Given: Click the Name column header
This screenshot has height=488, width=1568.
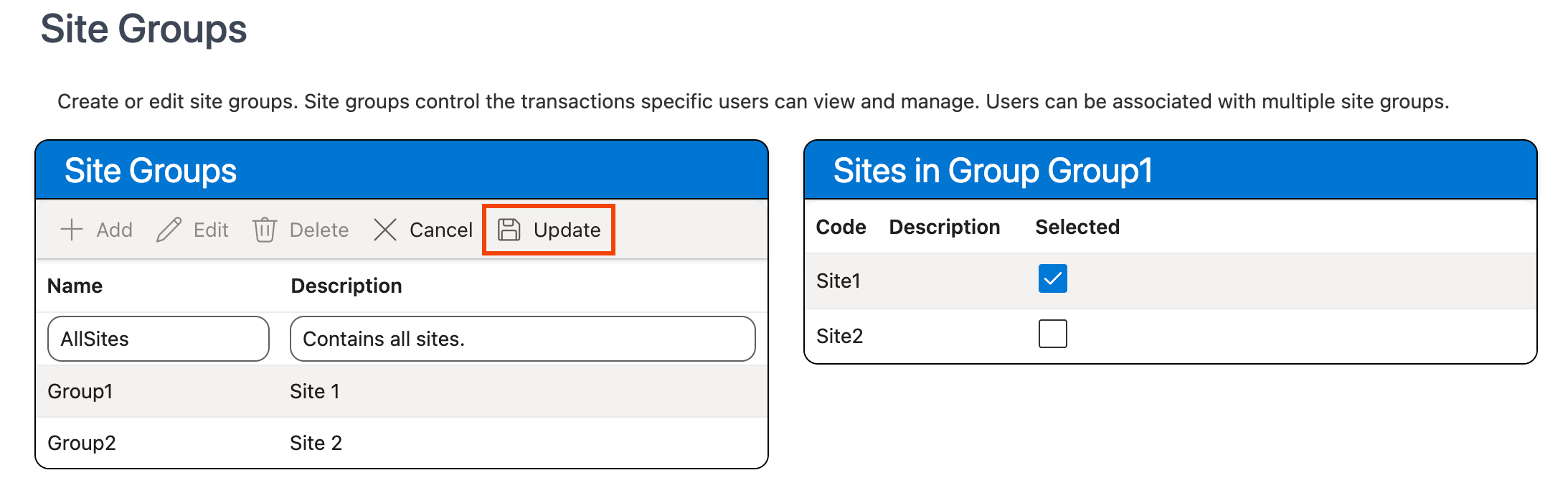Looking at the screenshot, I should point(75,286).
